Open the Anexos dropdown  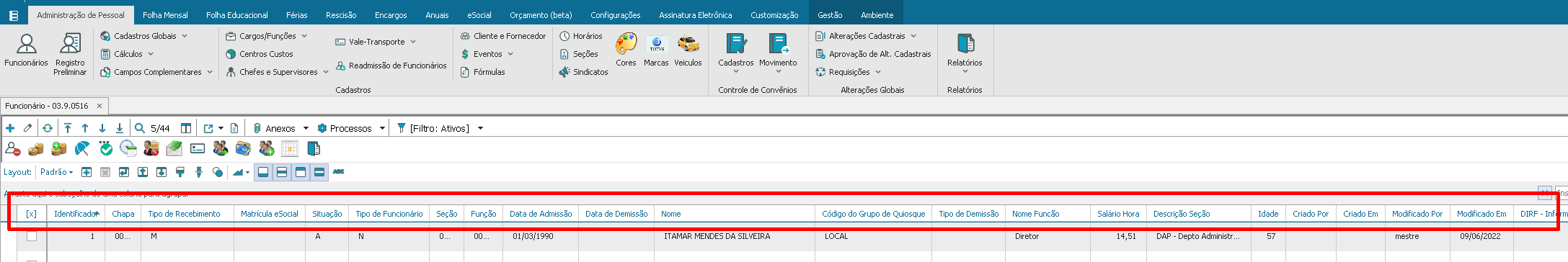[306, 128]
